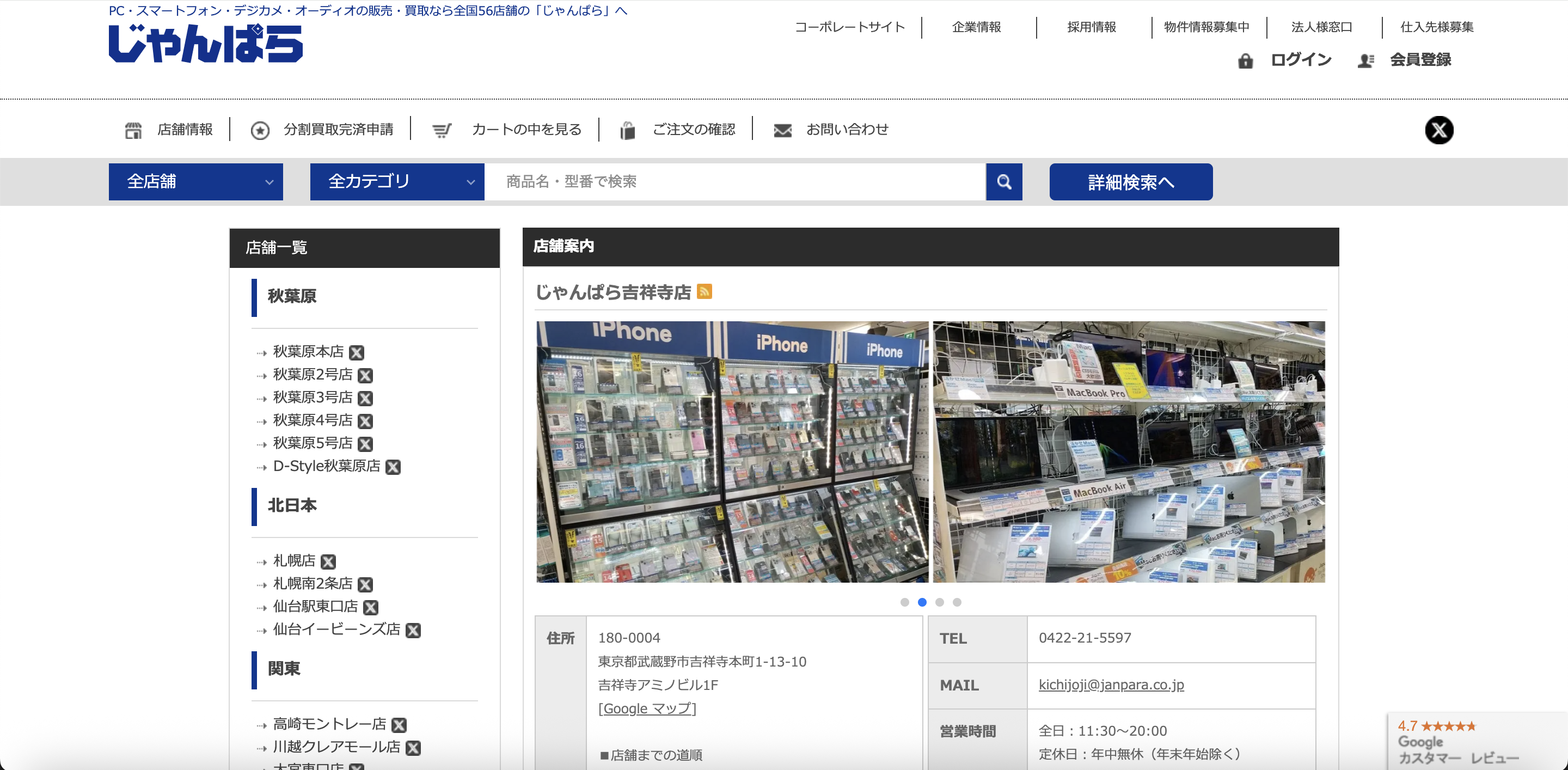Screen dimensions: 1568x770
Task: Click the member icon beside 会員登録
Action: (1365, 60)
